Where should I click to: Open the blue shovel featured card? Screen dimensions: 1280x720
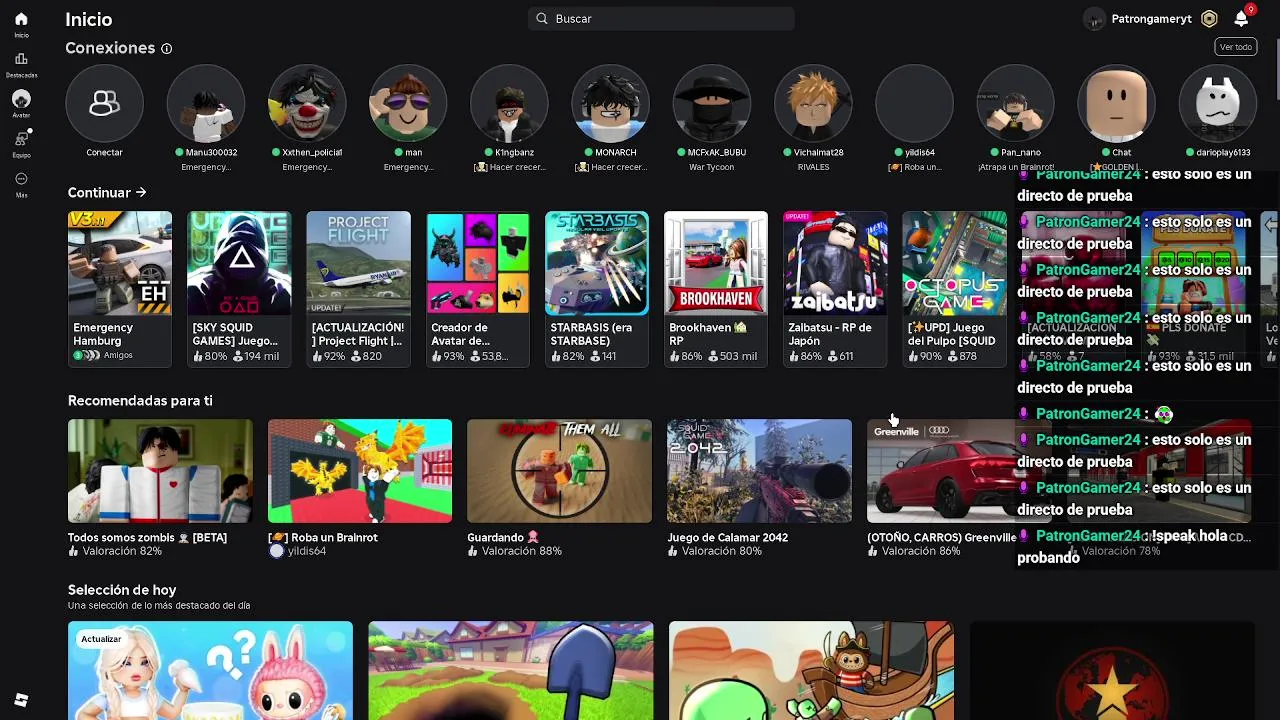coord(511,671)
